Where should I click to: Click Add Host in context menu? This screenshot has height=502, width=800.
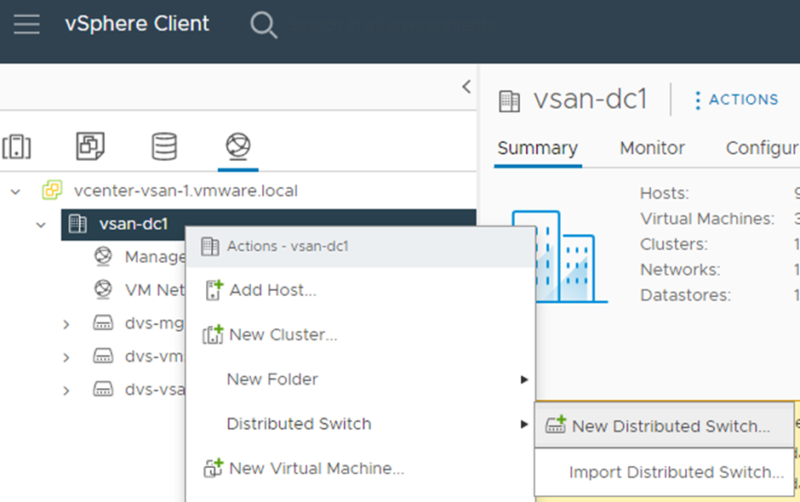click(271, 291)
